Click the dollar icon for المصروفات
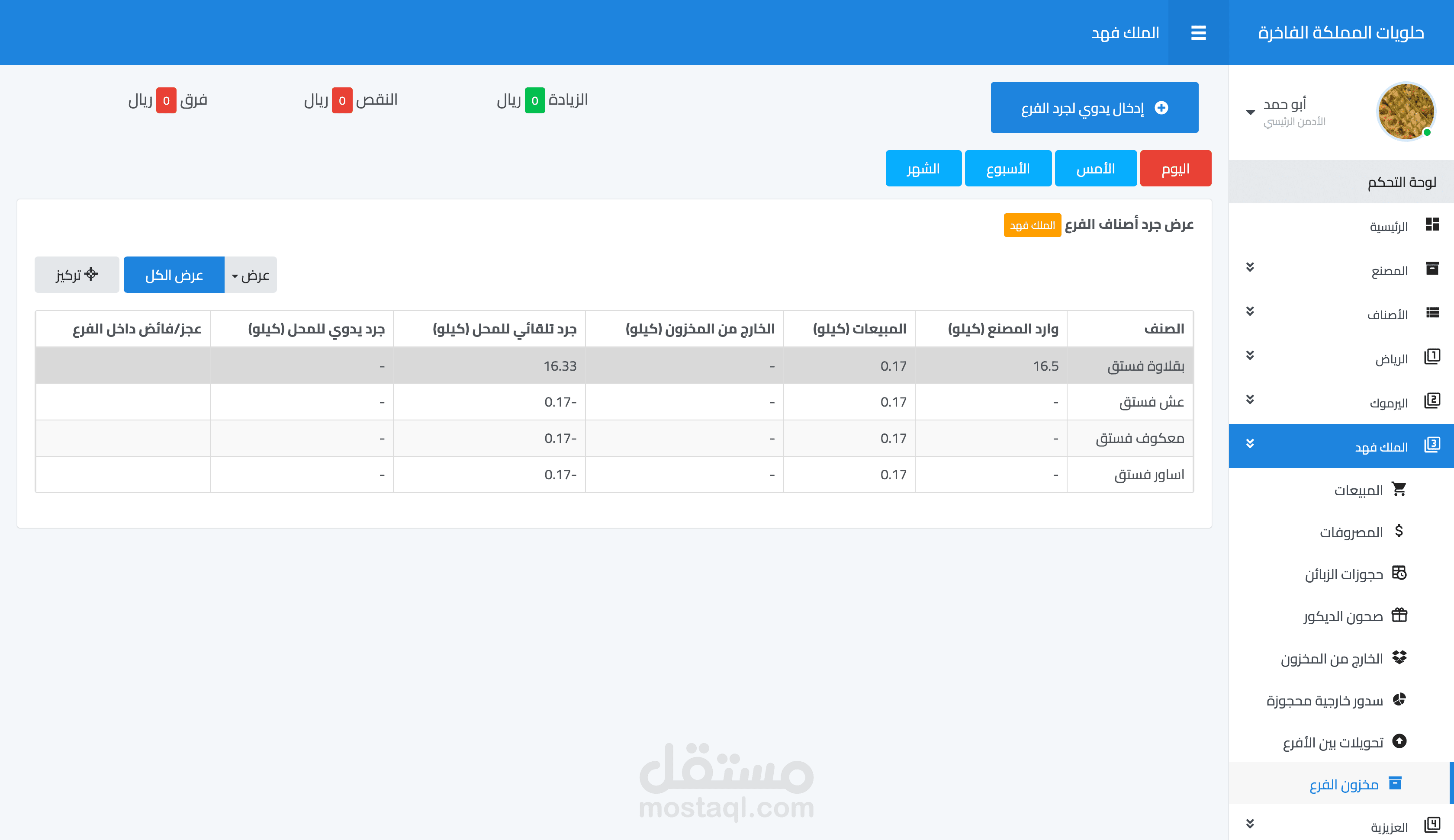This screenshot has height=840, width=1454. click(1399, 531)
